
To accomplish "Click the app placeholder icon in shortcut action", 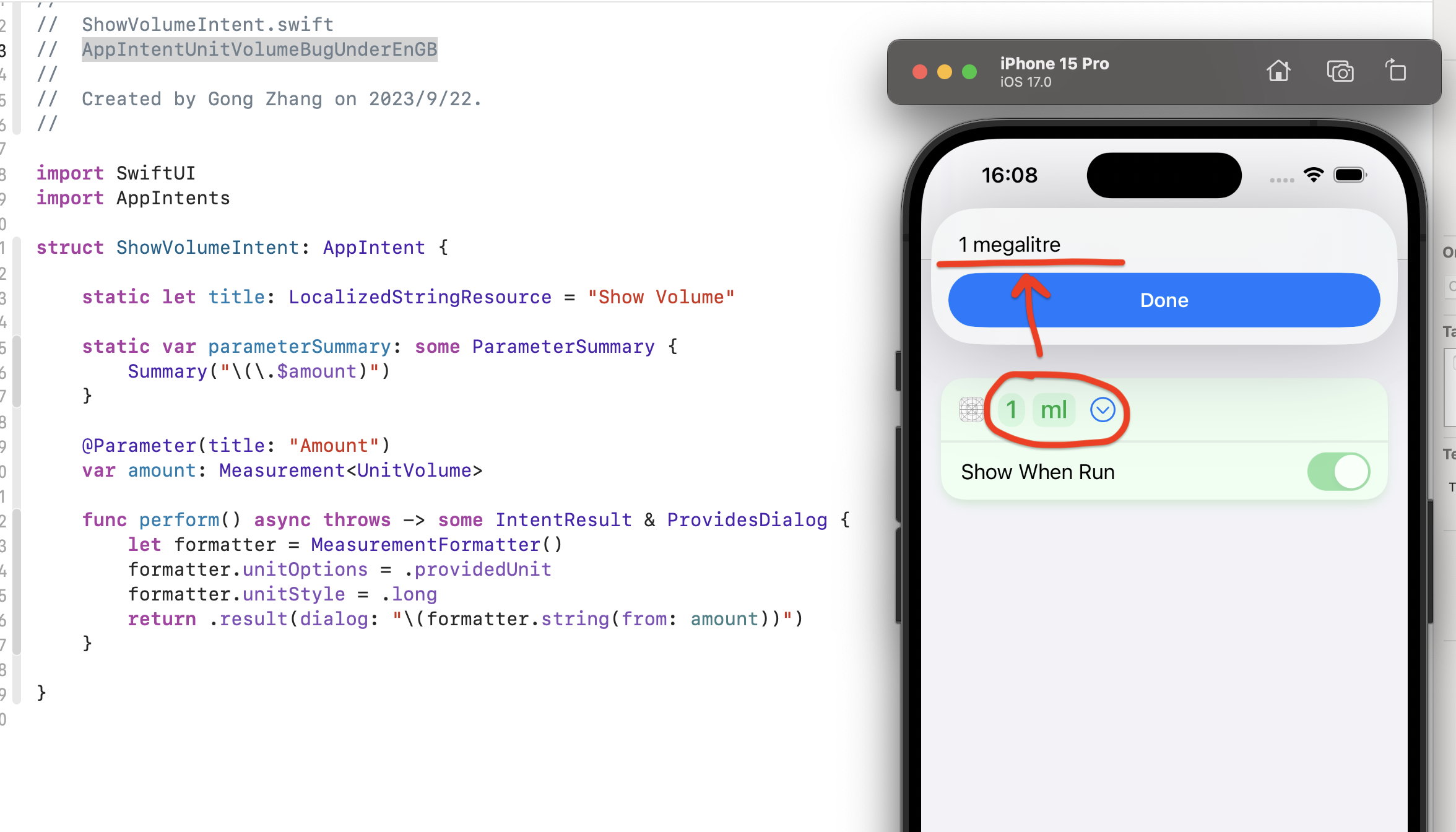I will (x=971, y=409).
